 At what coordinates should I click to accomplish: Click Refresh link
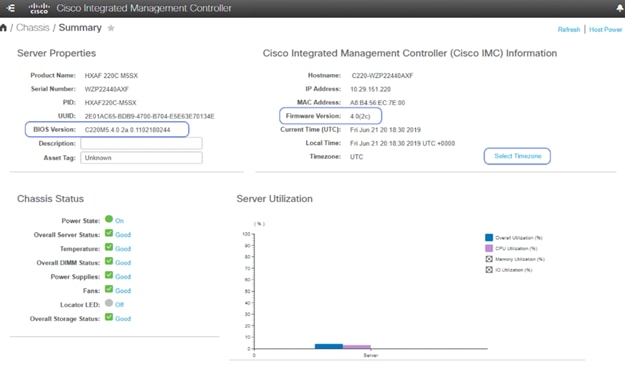pyautogui.click(x=569, y=30)
